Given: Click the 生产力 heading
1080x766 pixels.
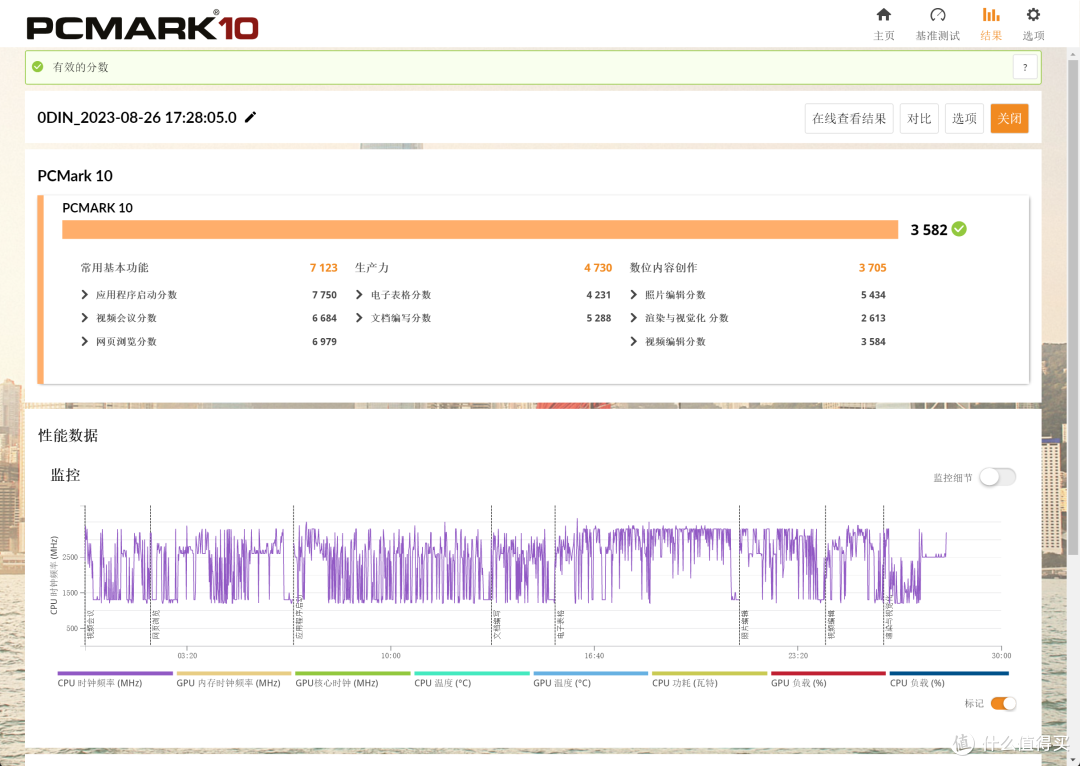Looking at the screenshot, I should tap(372, 268).
